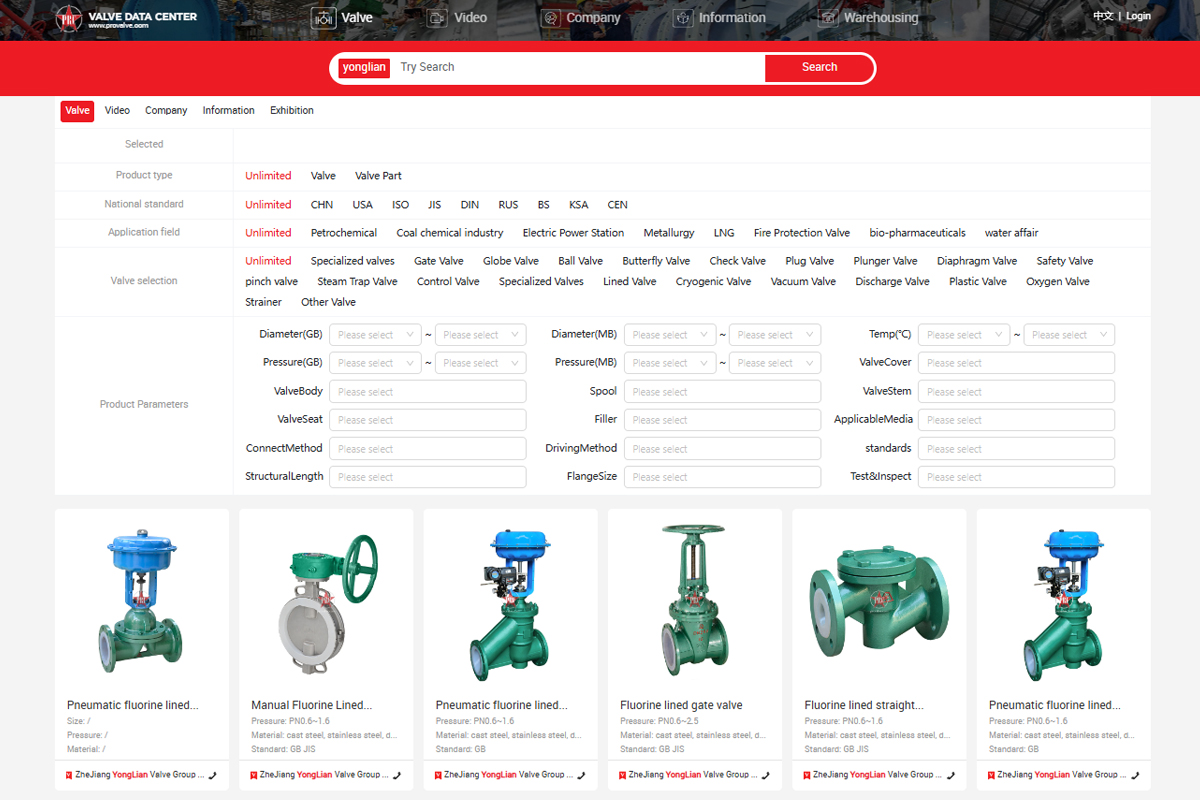
Task: Click the Video icon in top navigation
Action: pyautogui.click(x=437, y=18)
